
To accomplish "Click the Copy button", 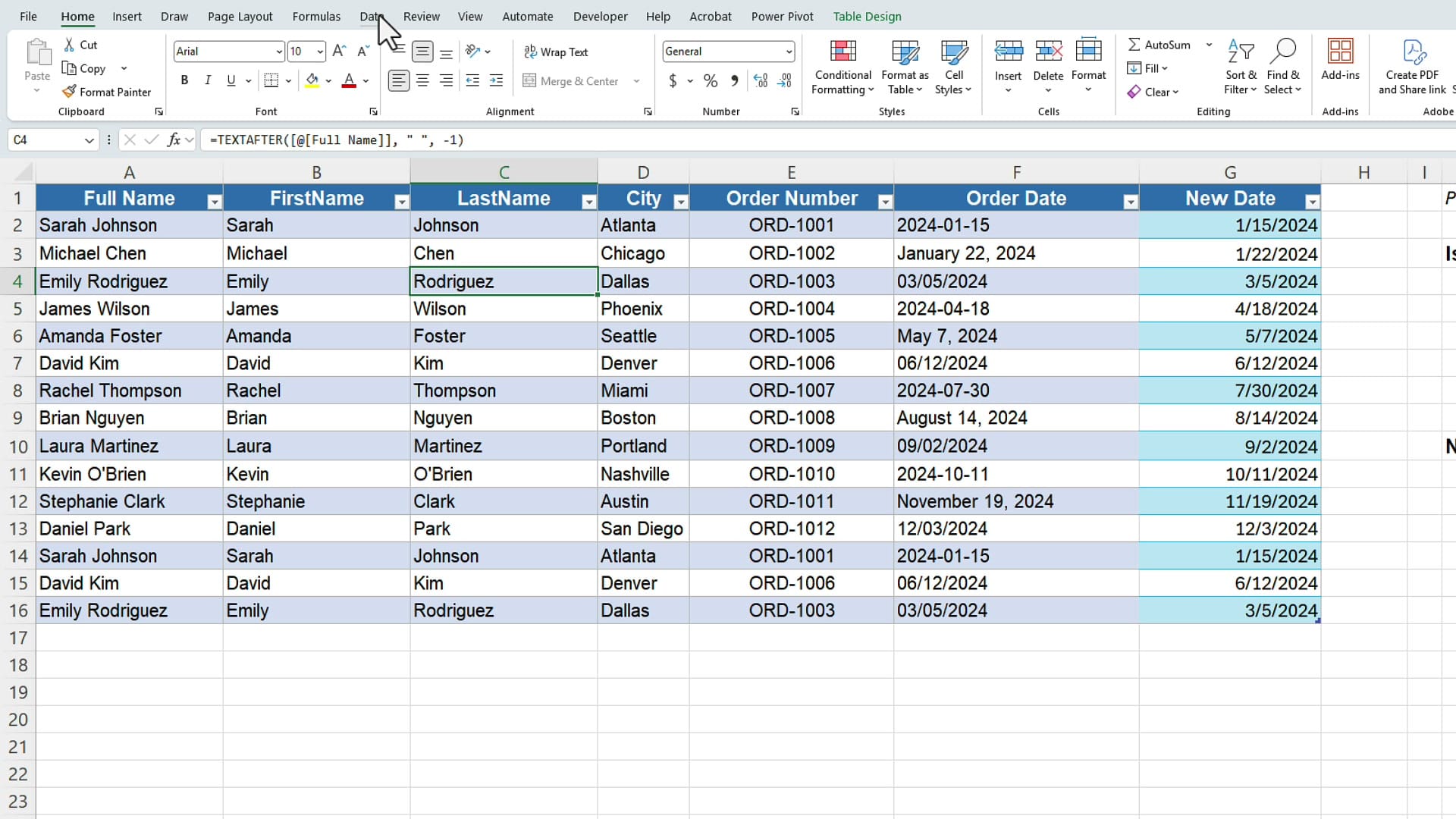I will (x=85, y=68).
